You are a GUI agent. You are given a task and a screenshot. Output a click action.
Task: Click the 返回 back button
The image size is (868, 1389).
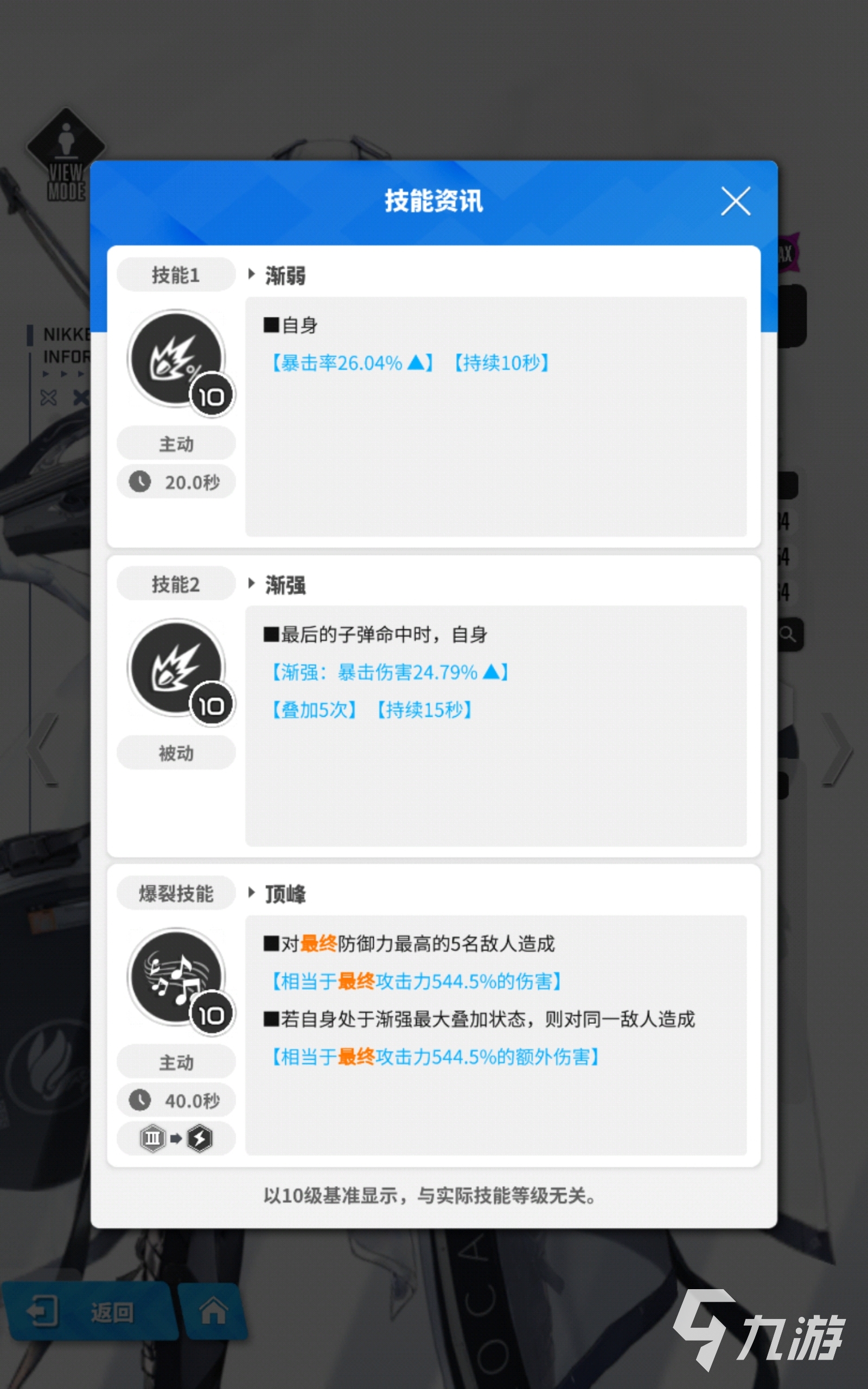click(x=86, y=1311)
